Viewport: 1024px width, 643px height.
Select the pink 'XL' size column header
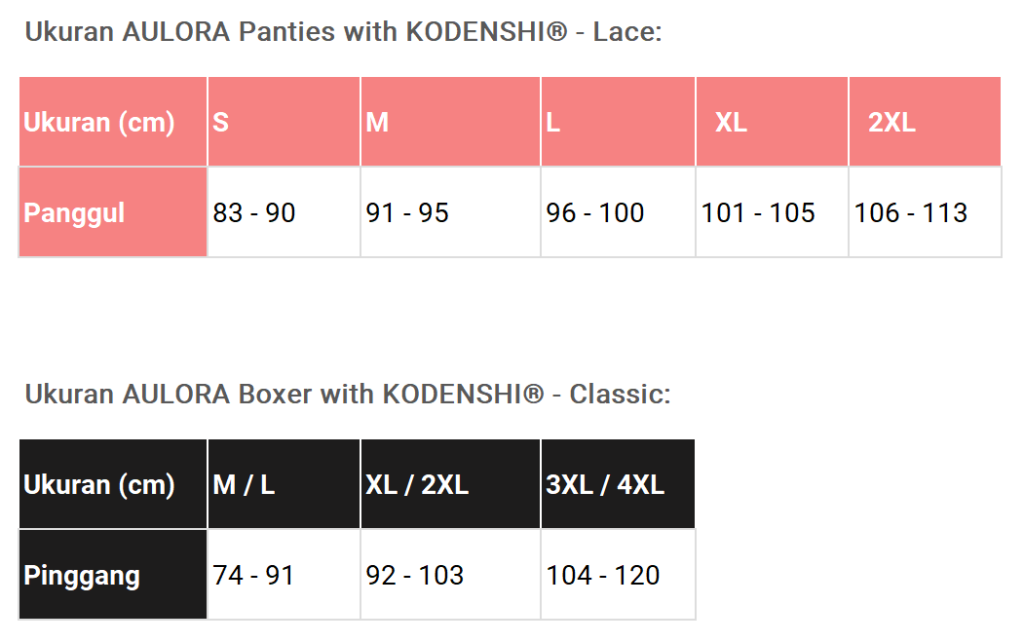coord(771,122)
